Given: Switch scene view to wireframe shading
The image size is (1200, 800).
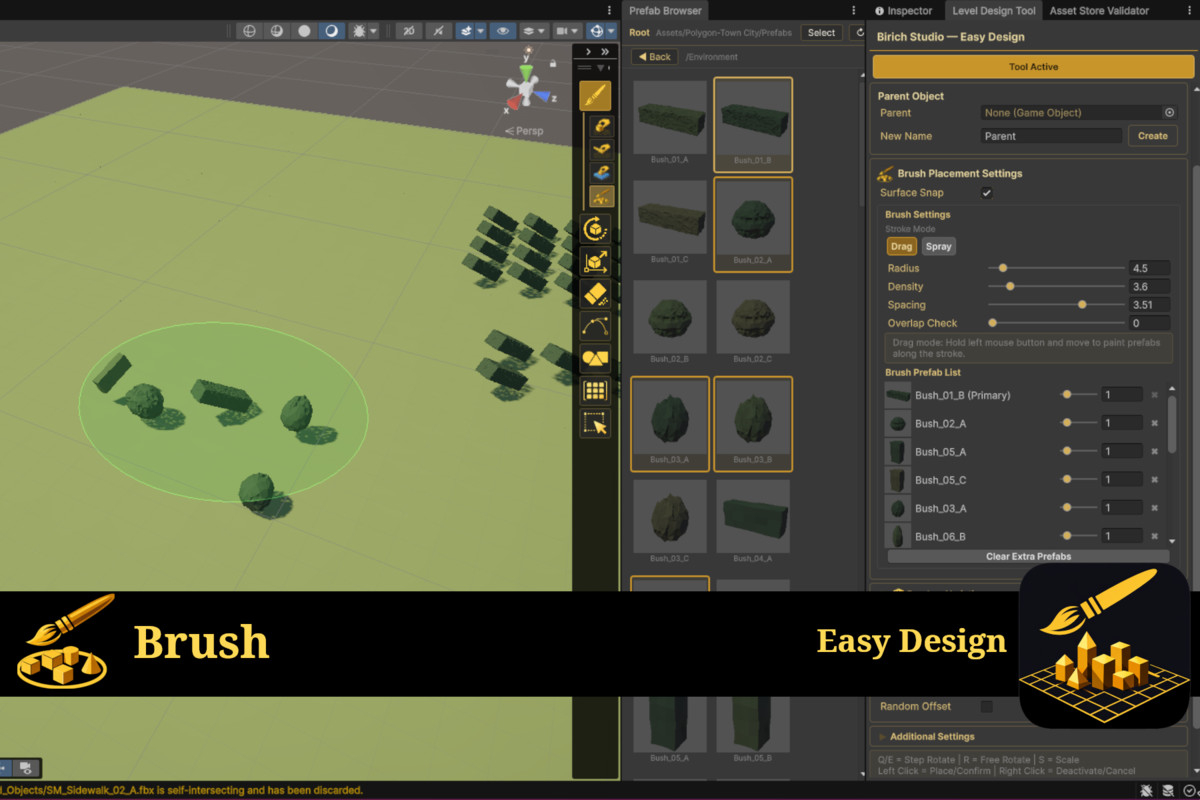Looking at the screenshot, I should (249, 31).
